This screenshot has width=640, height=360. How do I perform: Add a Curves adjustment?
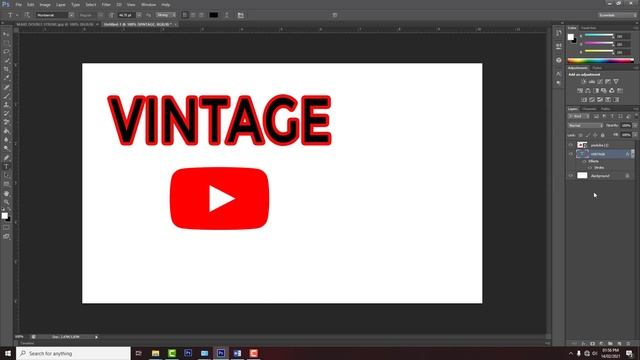point(600,82)
